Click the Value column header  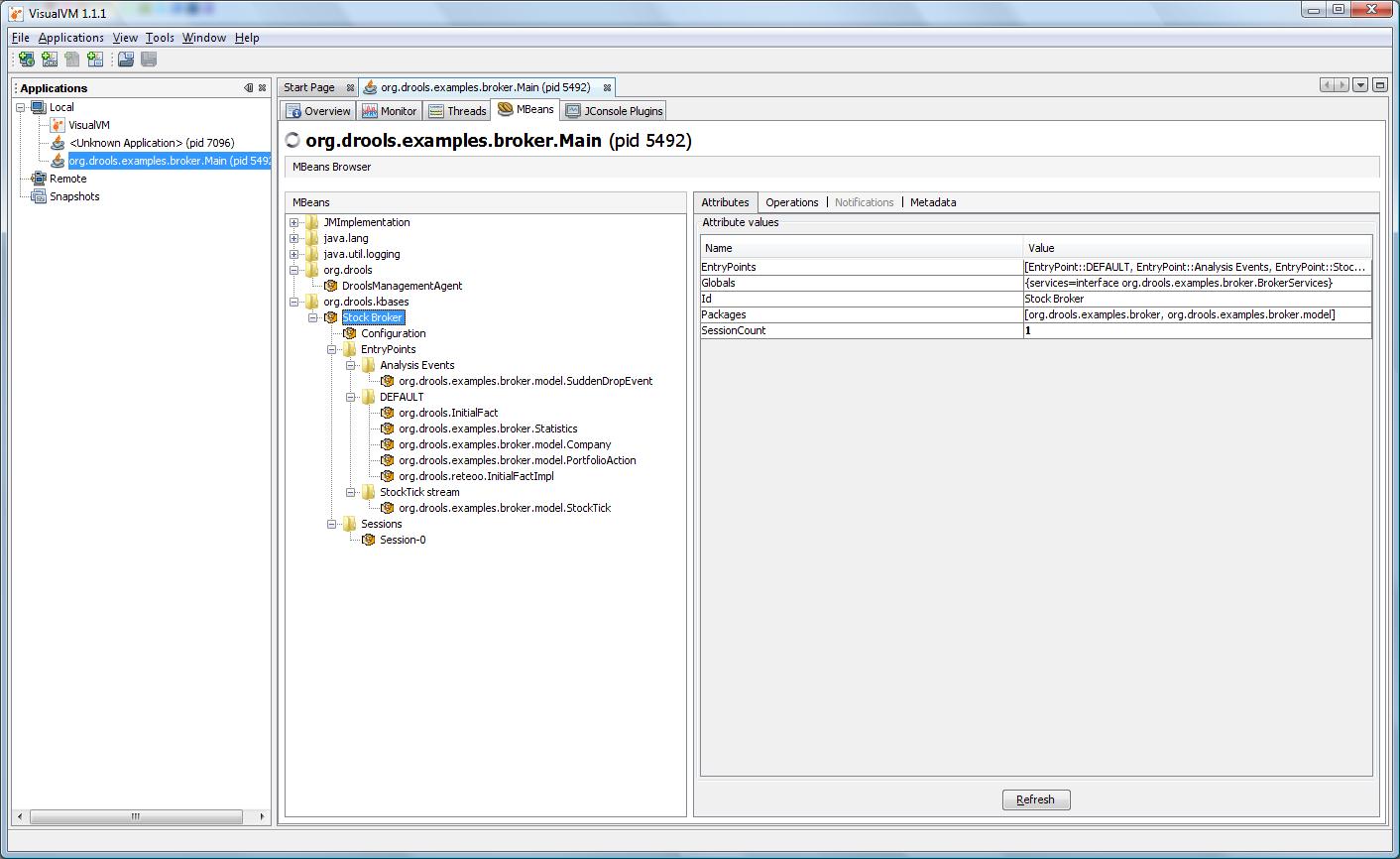pos(1198,248)
